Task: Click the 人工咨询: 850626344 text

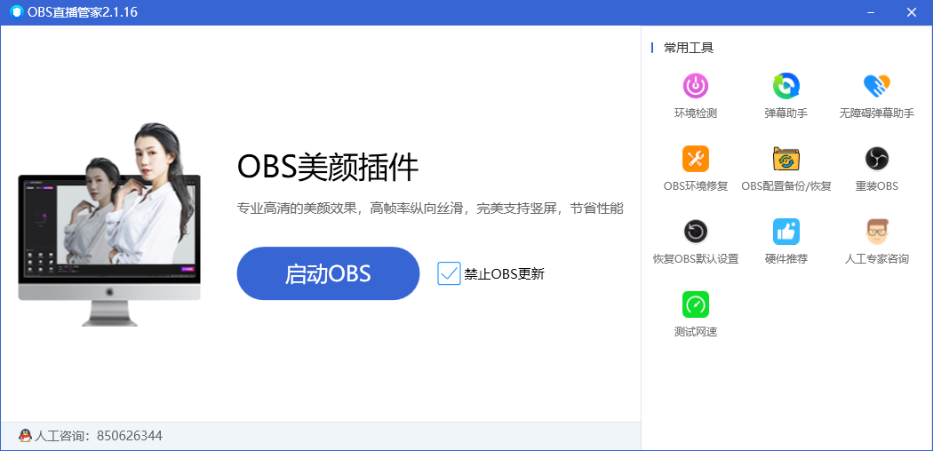Action: (x=98, y=436)
